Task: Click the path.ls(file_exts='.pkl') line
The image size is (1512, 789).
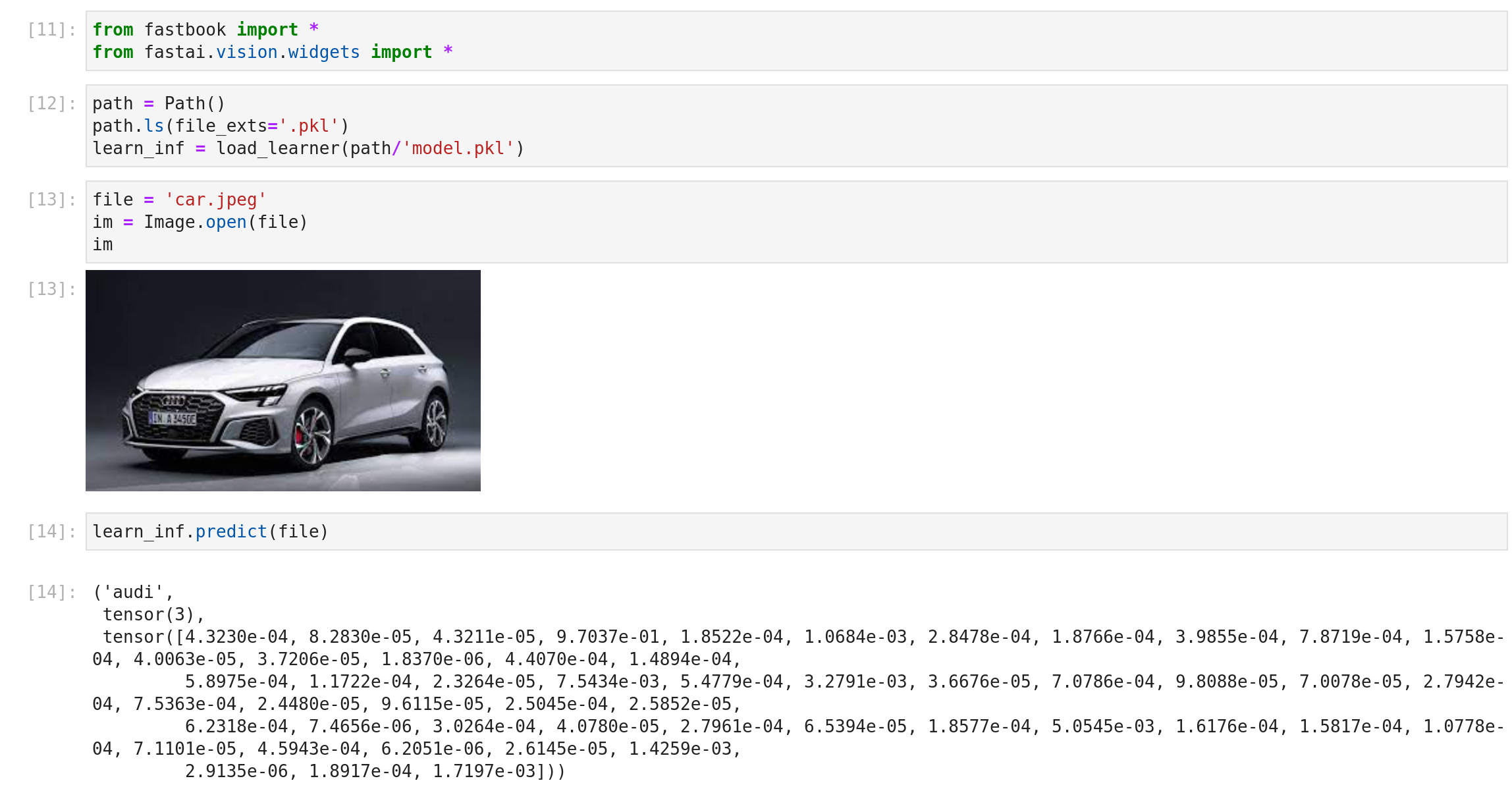Action: (x=220, y=126)
